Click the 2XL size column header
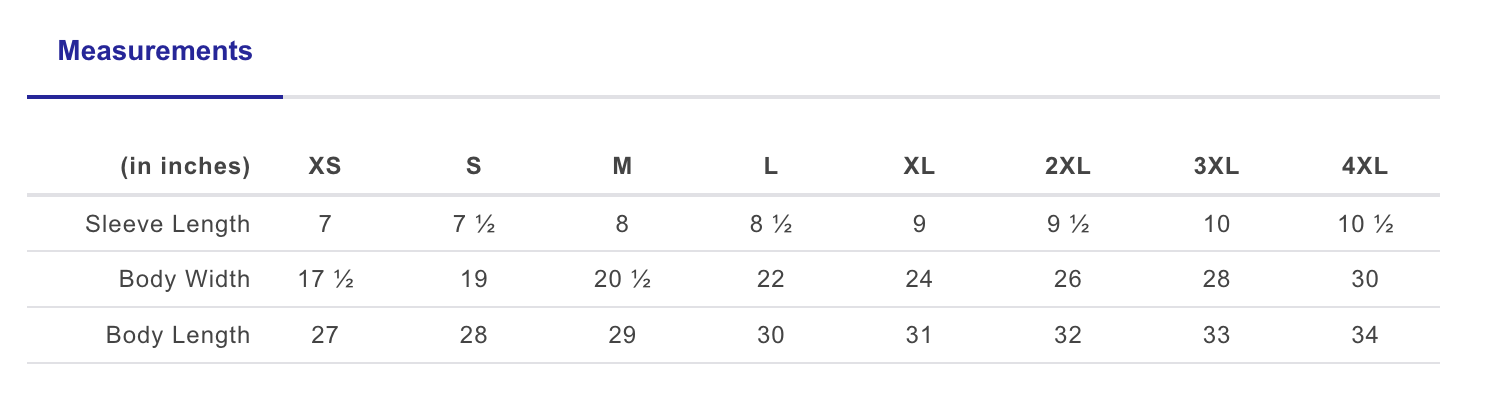 (1067, 167)
